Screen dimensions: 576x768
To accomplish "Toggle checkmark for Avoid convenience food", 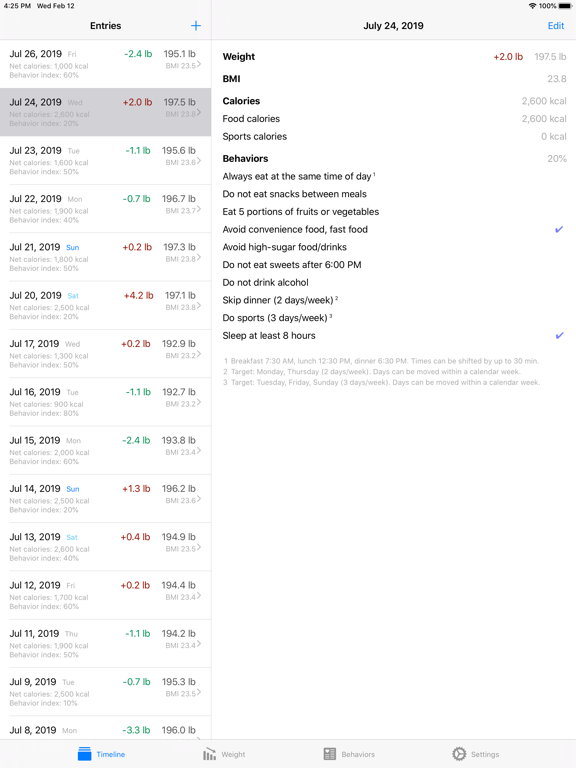I will click(559, 229).
